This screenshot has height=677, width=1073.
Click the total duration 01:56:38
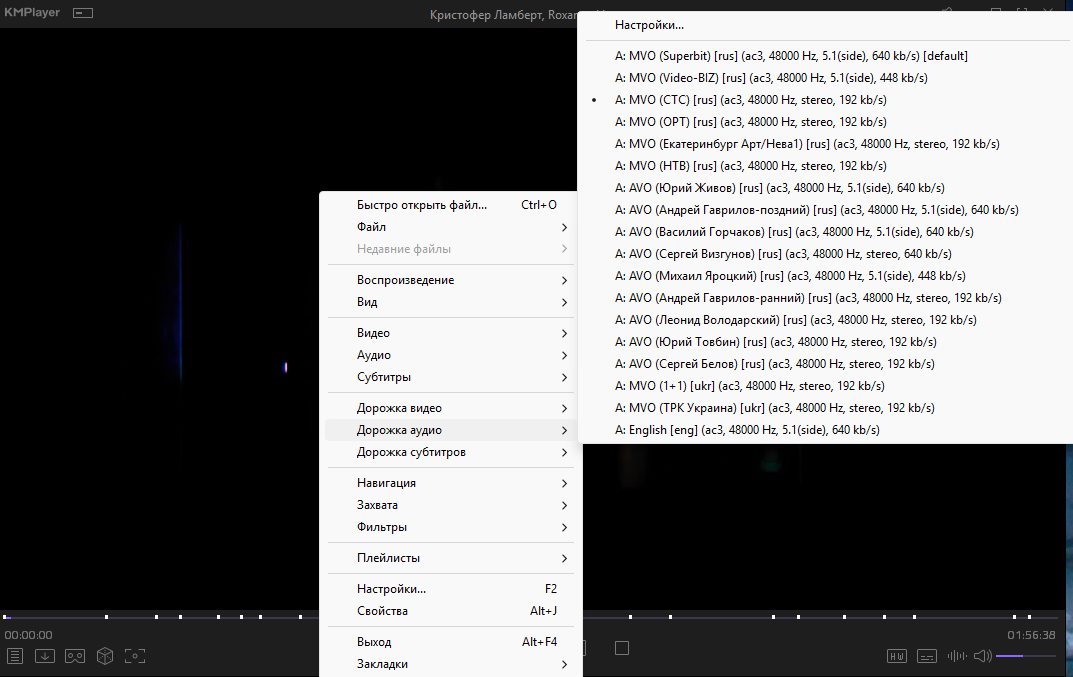tap(1031, 635)
